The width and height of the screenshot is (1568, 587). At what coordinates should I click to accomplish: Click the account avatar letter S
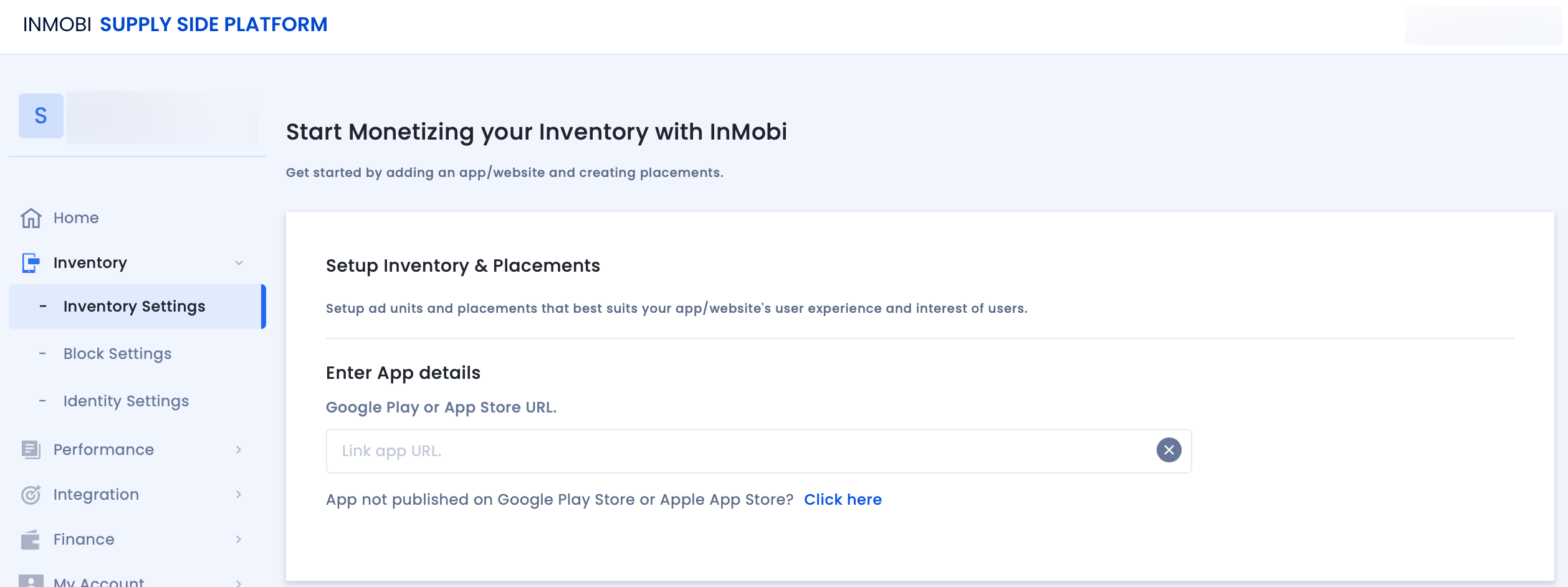click(41, 116)
